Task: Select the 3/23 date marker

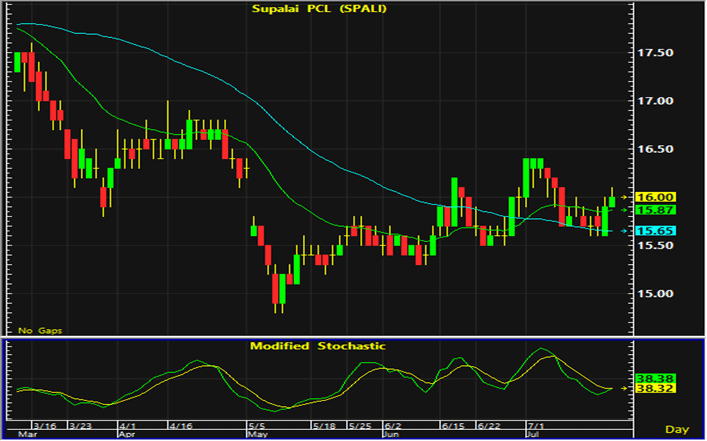Action: pyautogui.click(x=80, y=426)
